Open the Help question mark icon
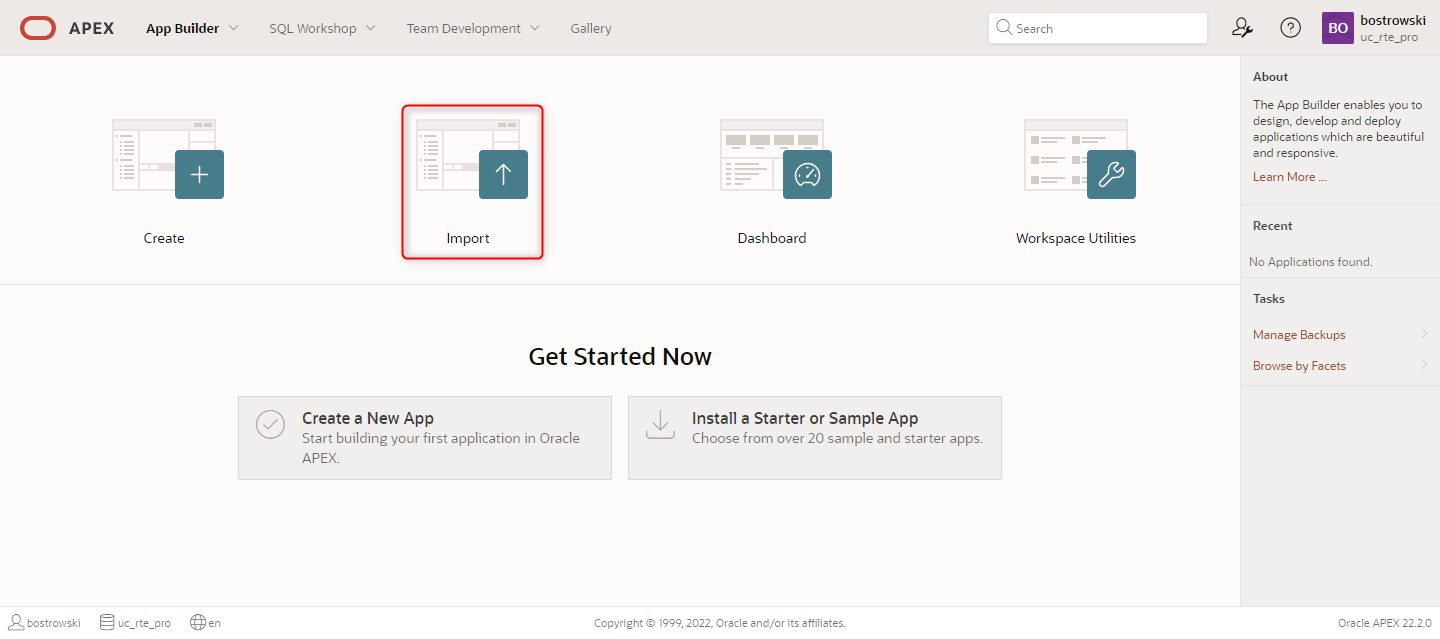1440x639 pixels. [x=1291, y=28]
